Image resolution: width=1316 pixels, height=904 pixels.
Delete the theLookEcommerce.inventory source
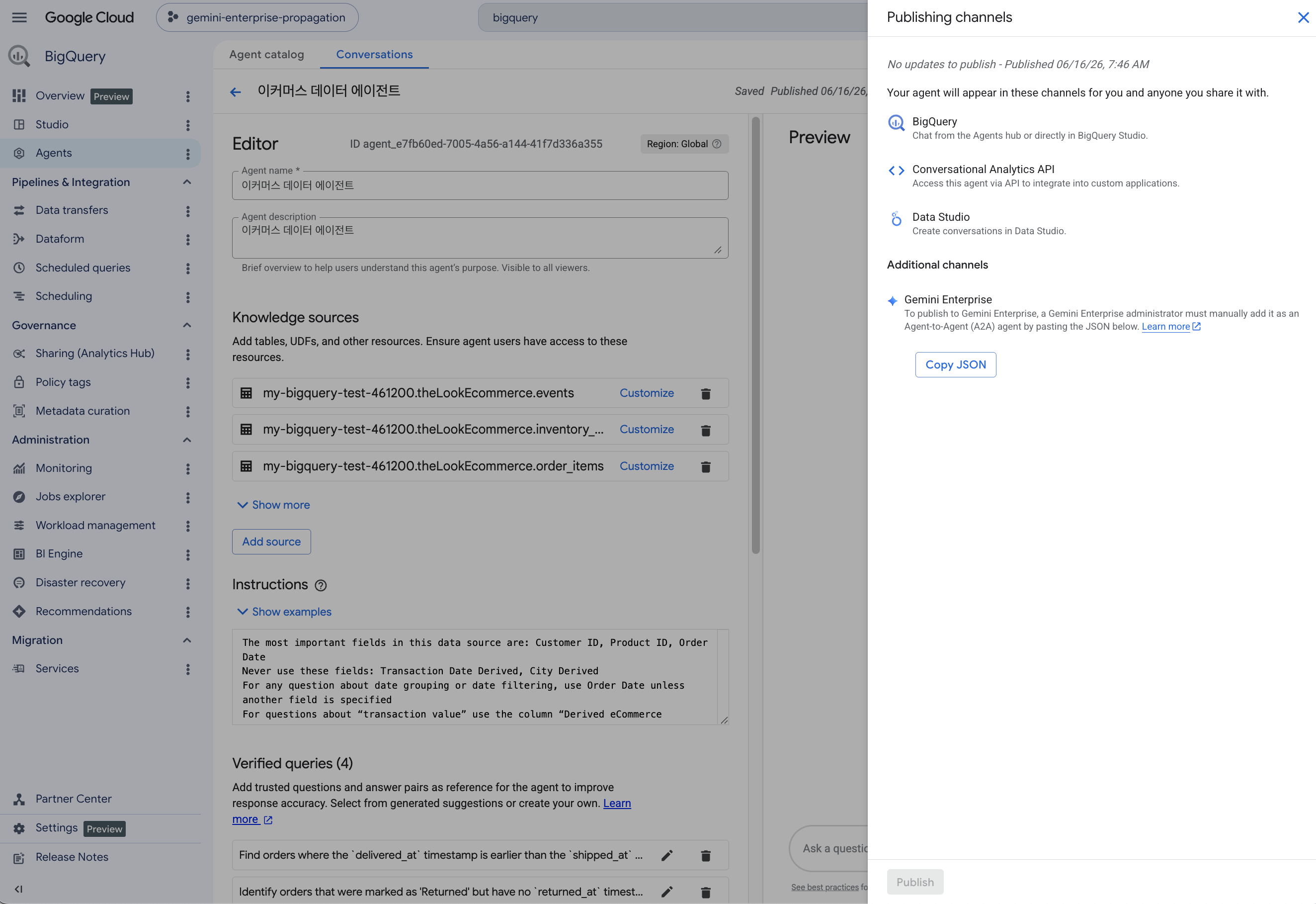706,431
